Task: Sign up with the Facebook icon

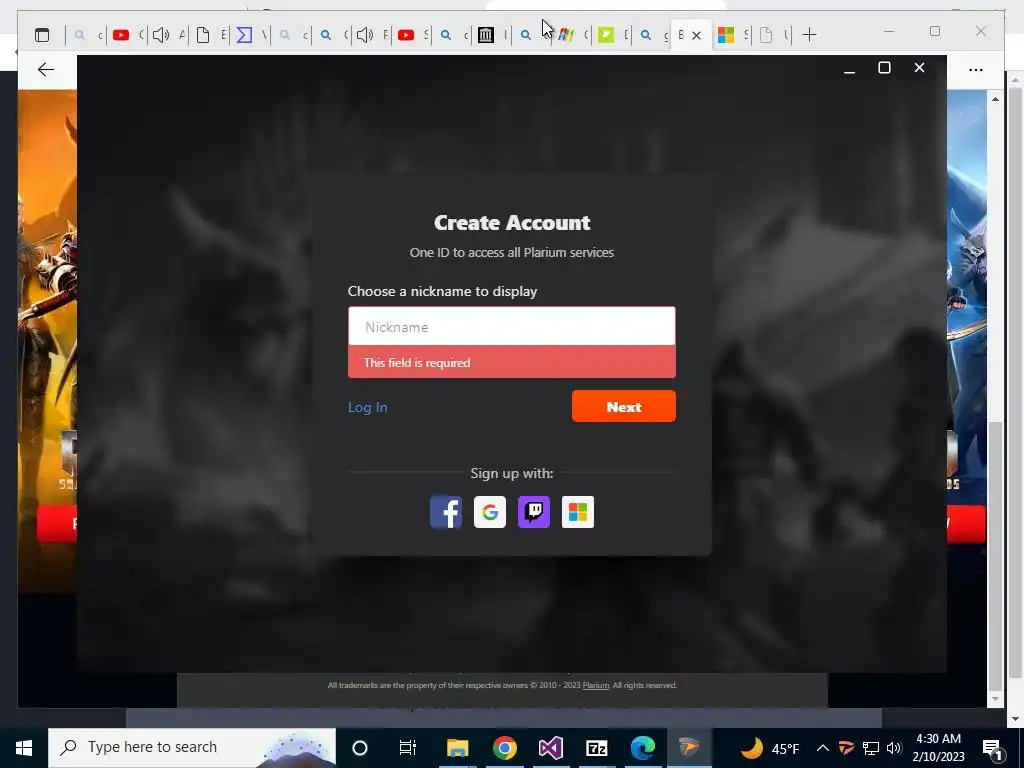Action: 446,512
